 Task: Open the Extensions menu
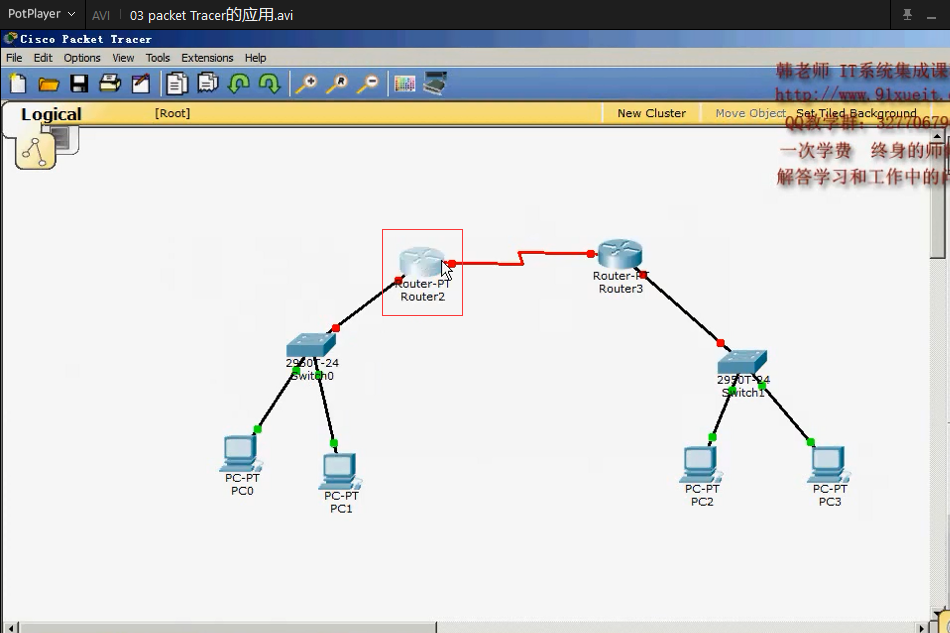207,58
